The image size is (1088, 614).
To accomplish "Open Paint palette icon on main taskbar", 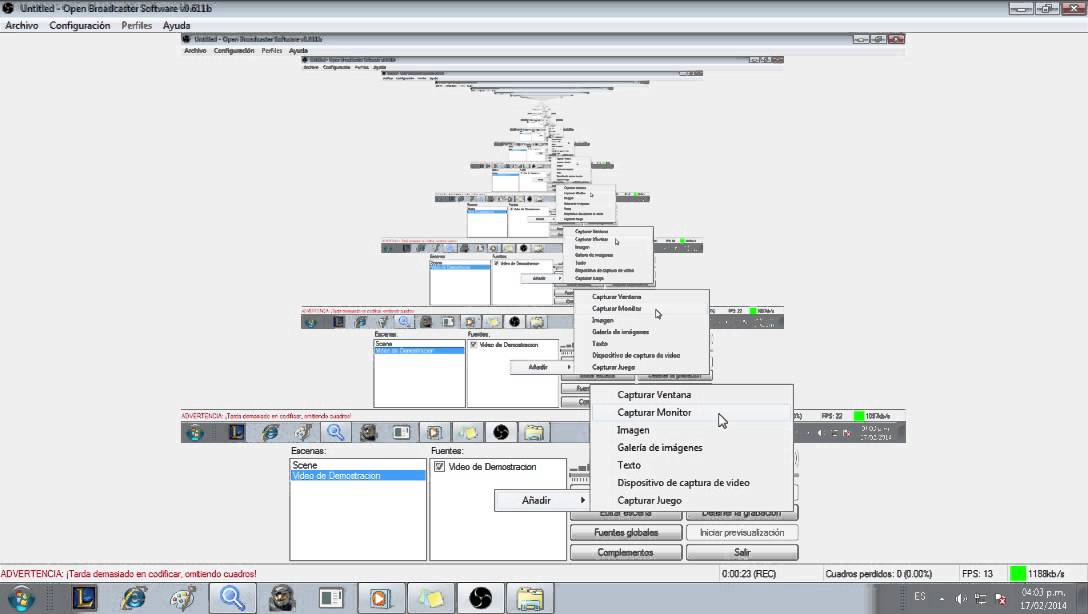I will (x=182, y=598).
